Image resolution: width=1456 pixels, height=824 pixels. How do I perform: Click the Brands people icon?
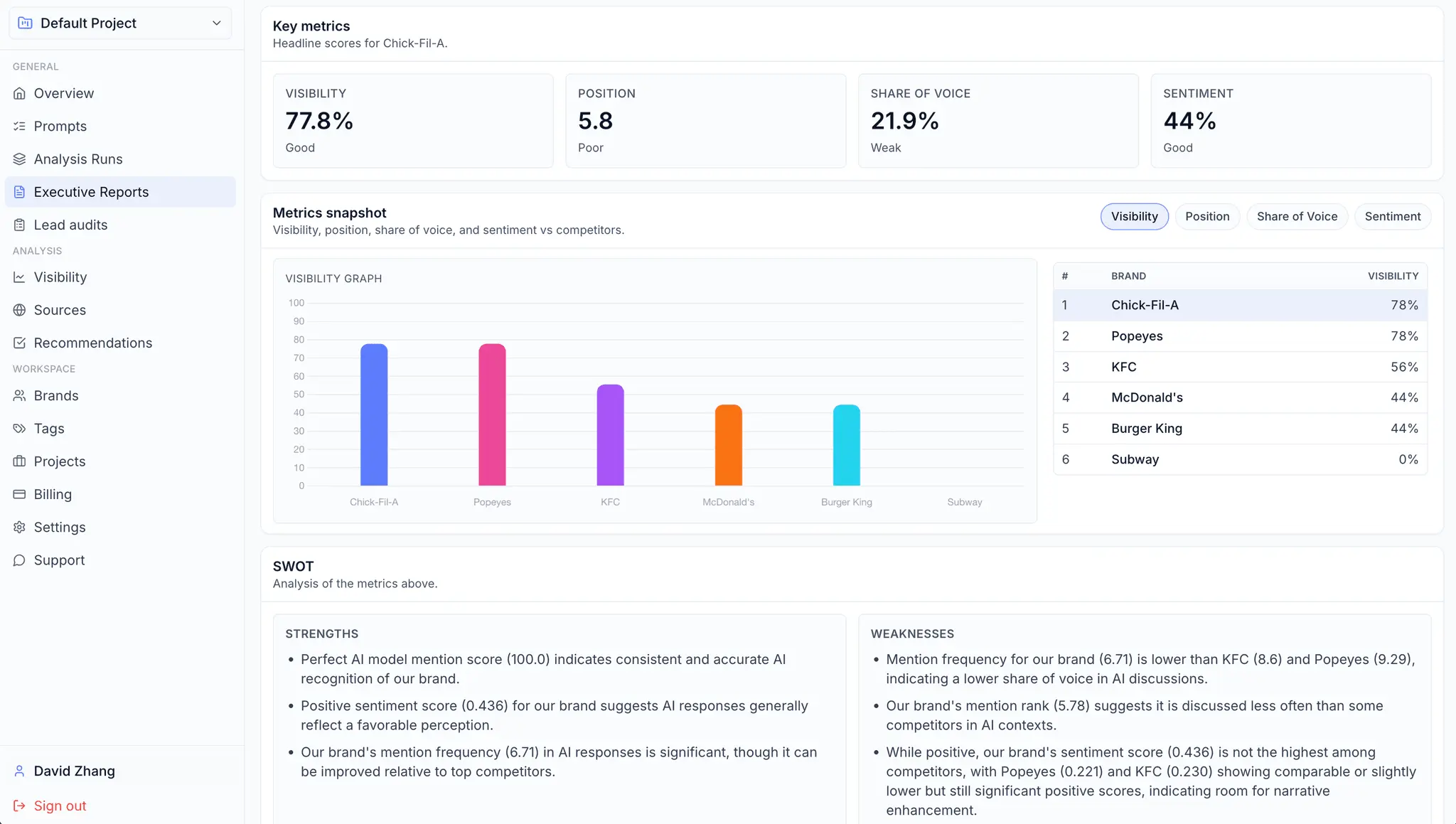(19, 395)
